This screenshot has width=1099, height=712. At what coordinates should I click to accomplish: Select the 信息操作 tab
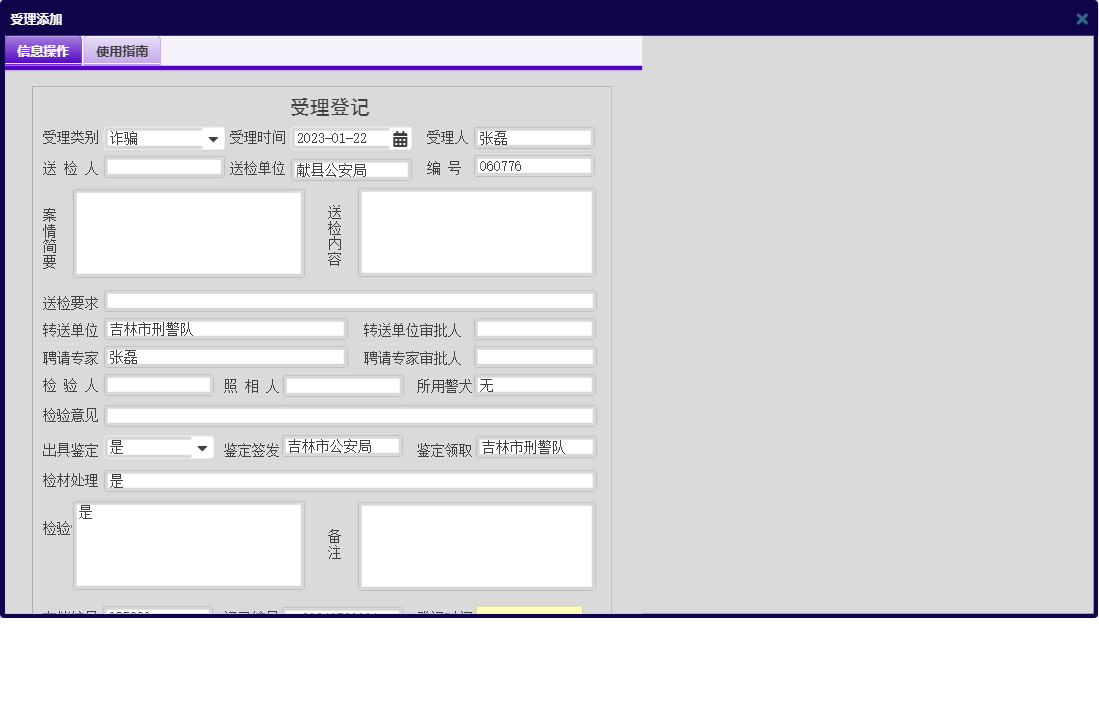pyautogui.click(x=43, y=50)
